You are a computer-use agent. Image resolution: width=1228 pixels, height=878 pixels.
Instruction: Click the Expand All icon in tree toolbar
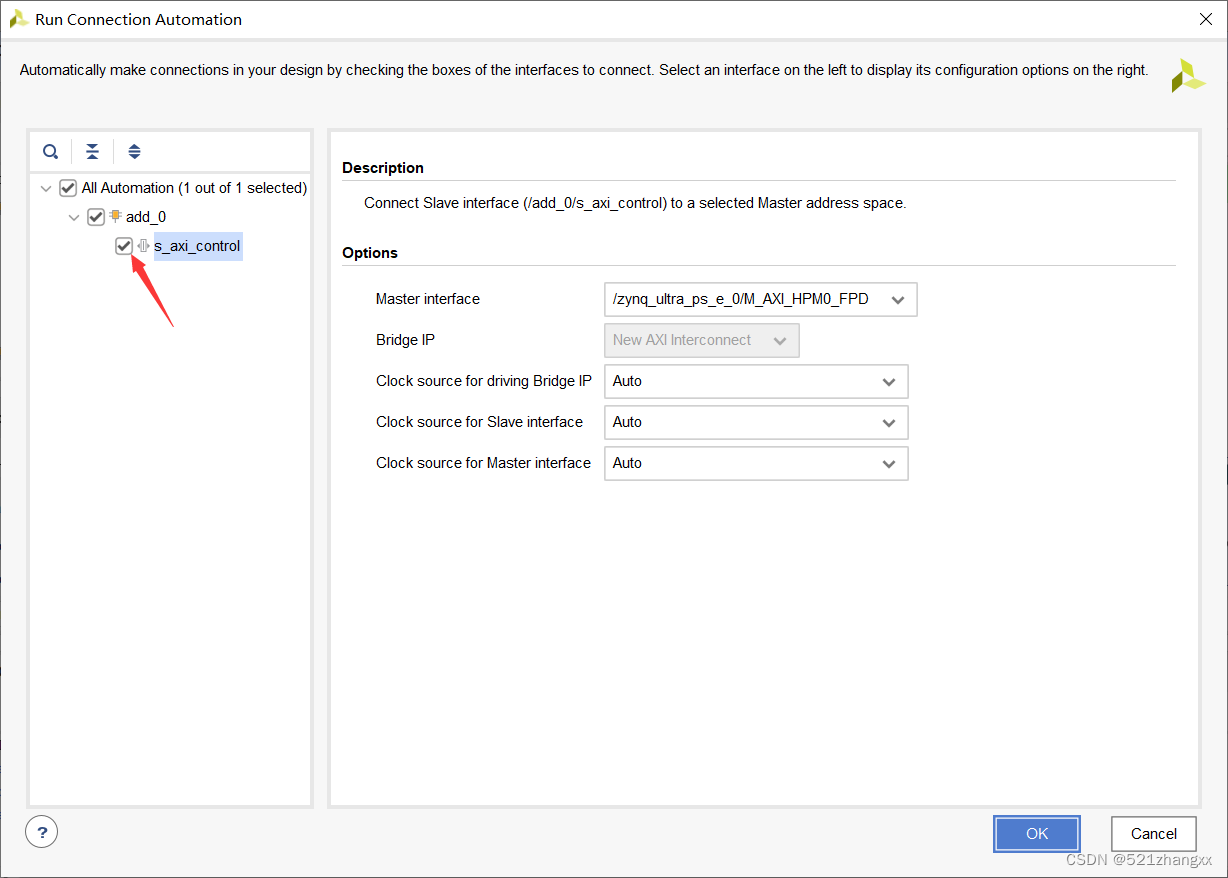point(134,152)
